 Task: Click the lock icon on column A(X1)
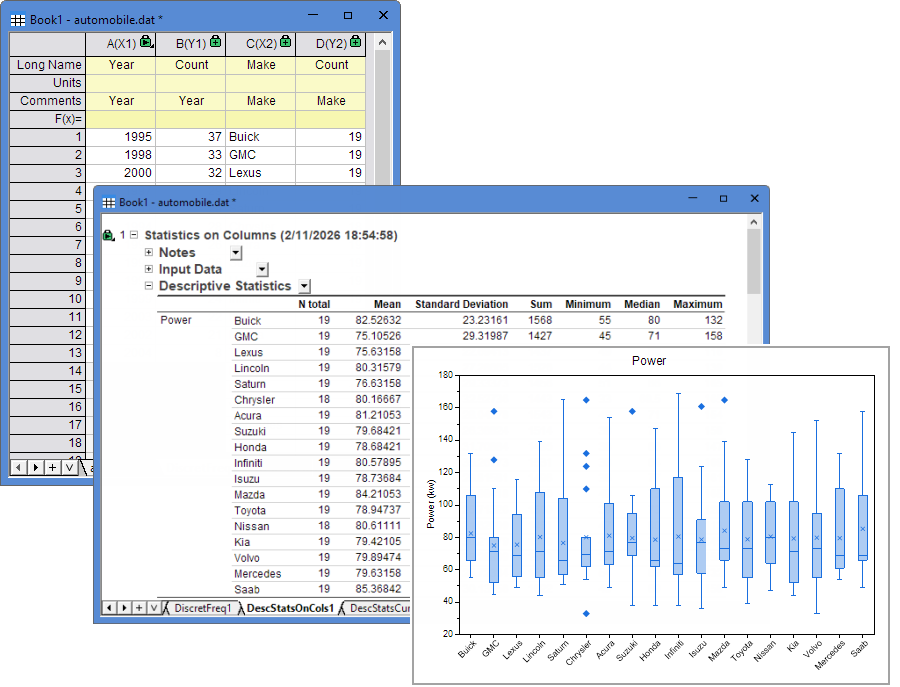pos(146,41)
